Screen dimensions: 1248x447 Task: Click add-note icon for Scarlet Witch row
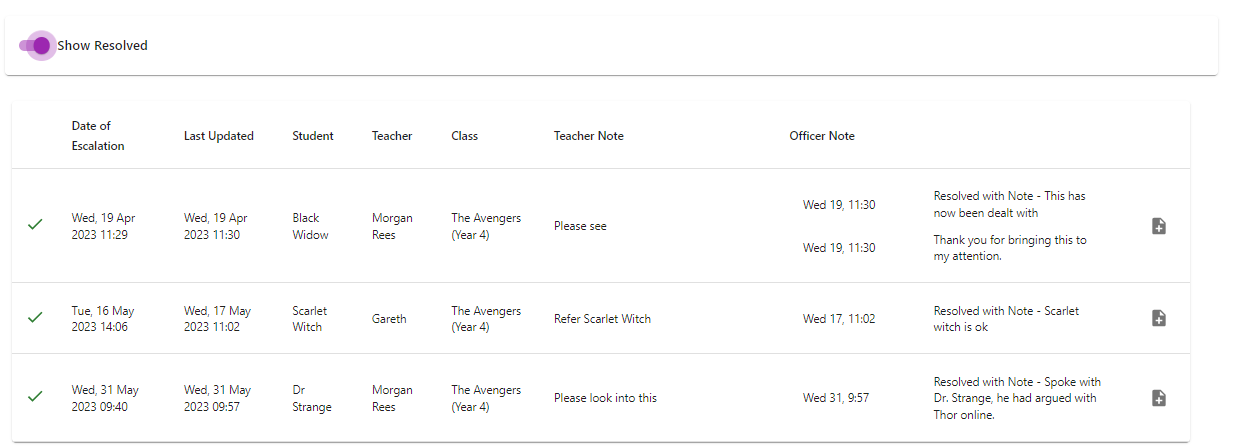pyautogui.click(x=1158, y=318)
